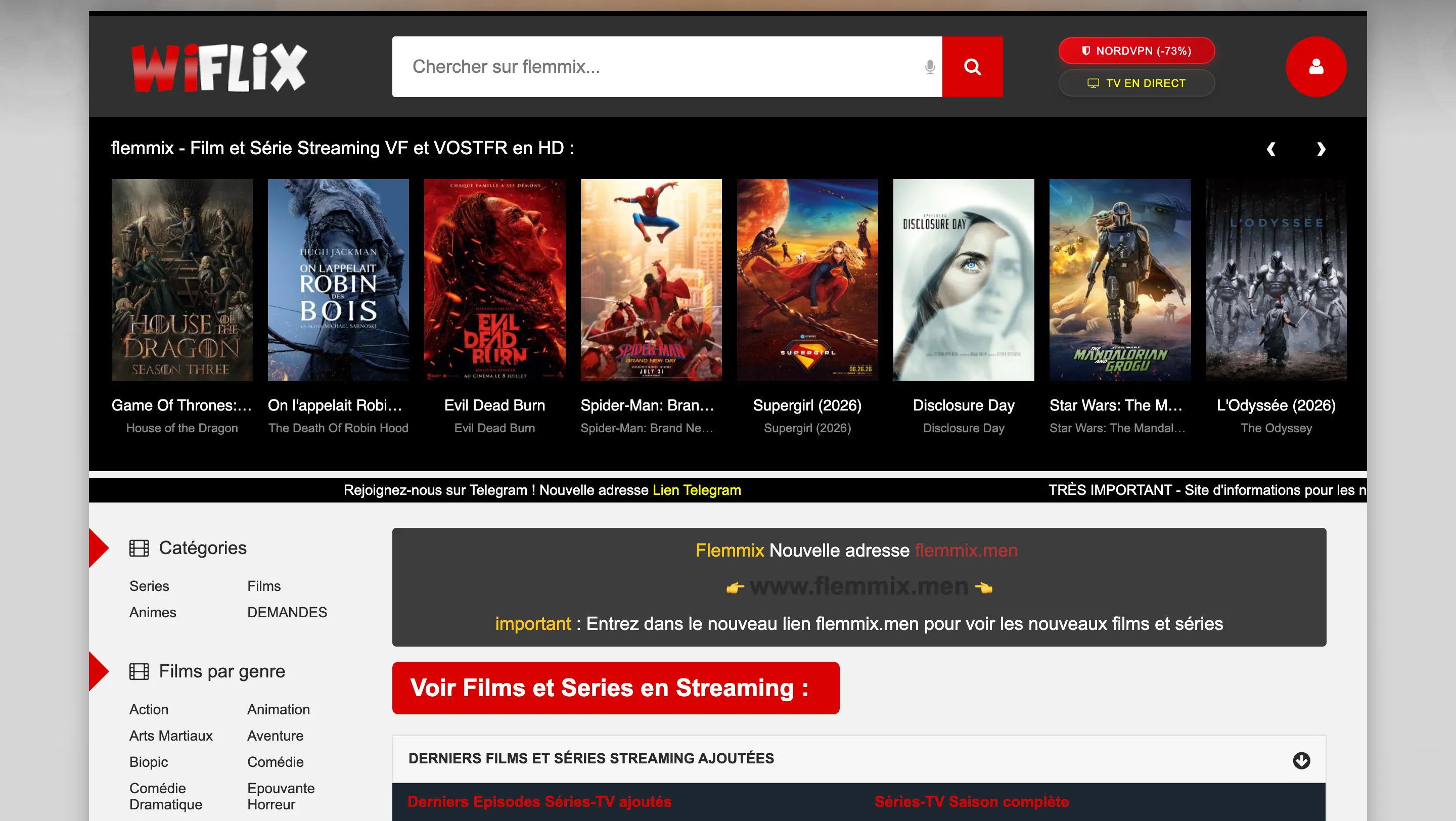Click the Films par genre heading
Screen dimensions: 1456x821
tap(221, 671)
